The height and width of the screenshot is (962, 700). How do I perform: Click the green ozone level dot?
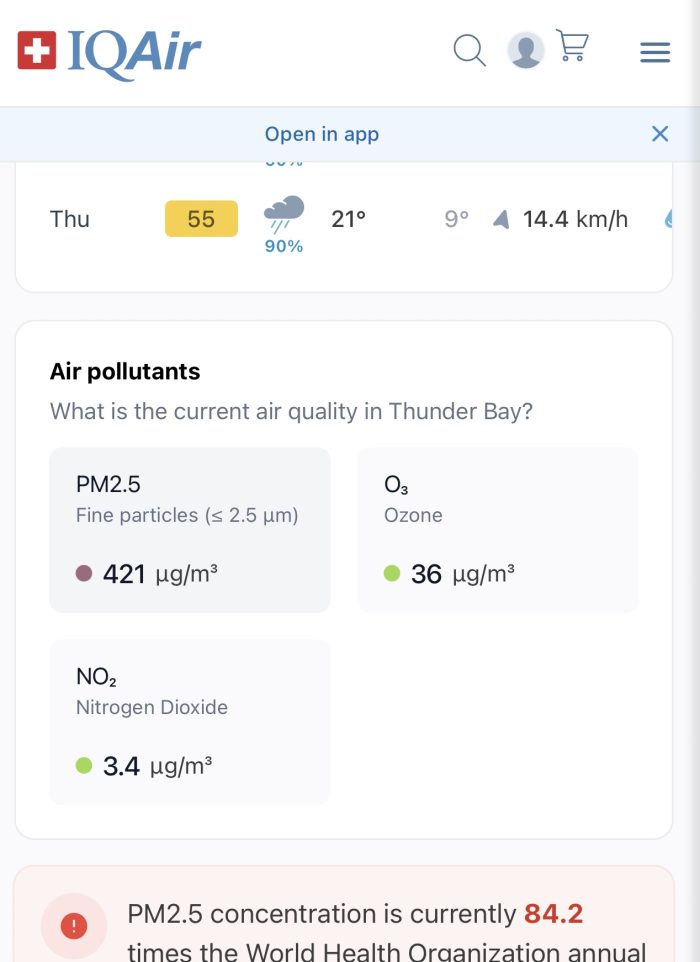click(392, 574)
